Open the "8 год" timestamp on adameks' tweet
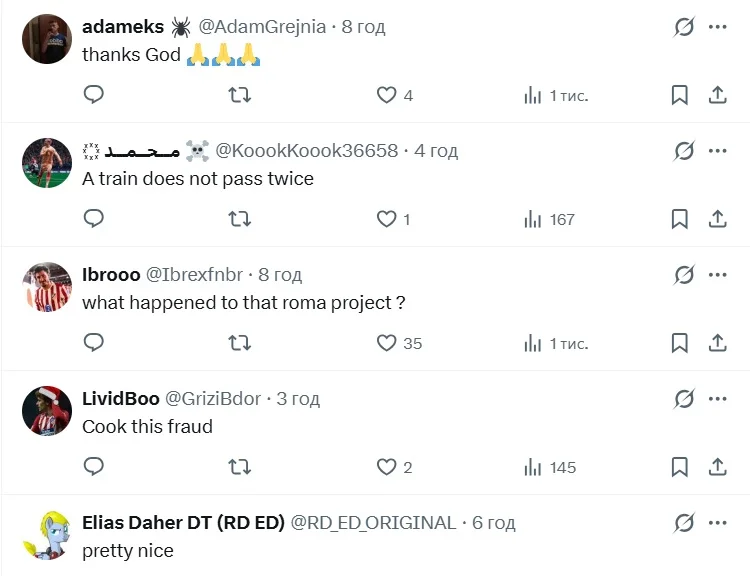 tap(363, 27)
